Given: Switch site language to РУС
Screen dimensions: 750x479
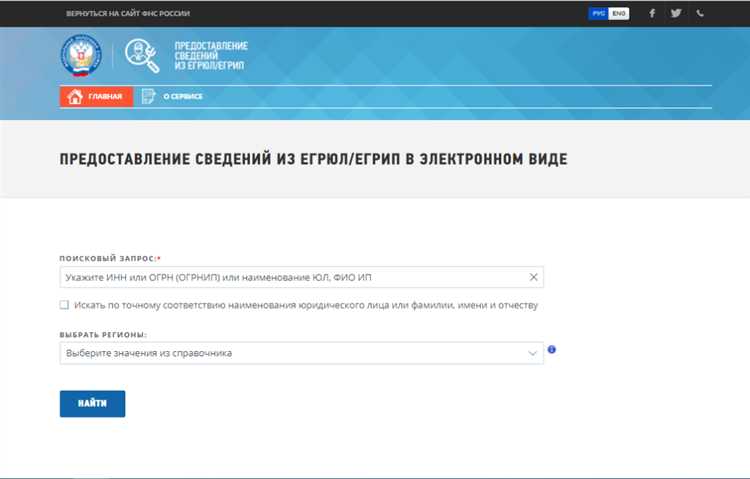Looking at the screenshot, I should point(598,13).
